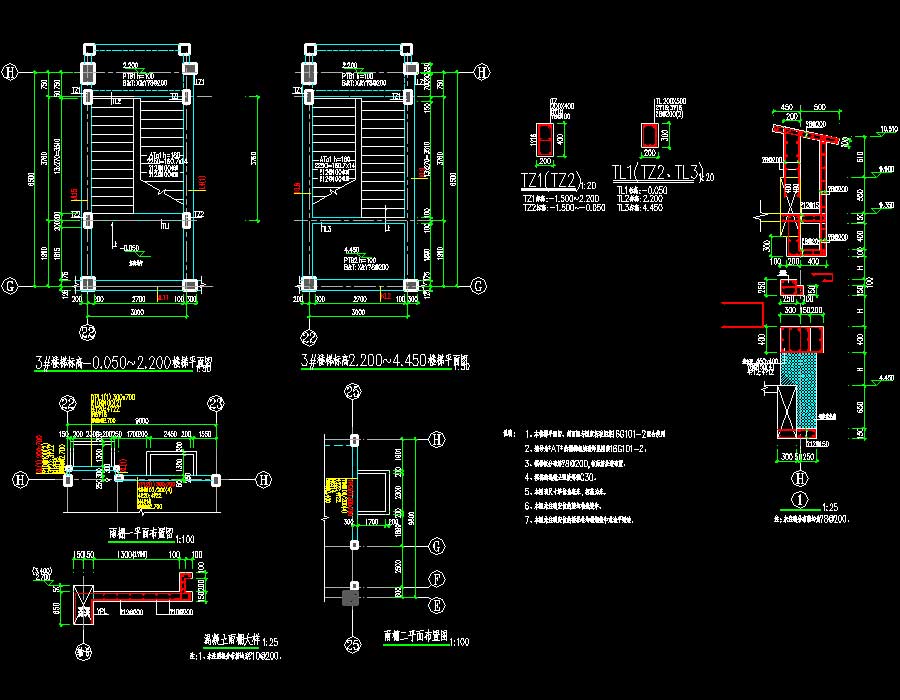Select the title "3#楼梯标高2.200~4.450楼梯平面图"
The image size is (900, 700).
(x=385, y=360)
